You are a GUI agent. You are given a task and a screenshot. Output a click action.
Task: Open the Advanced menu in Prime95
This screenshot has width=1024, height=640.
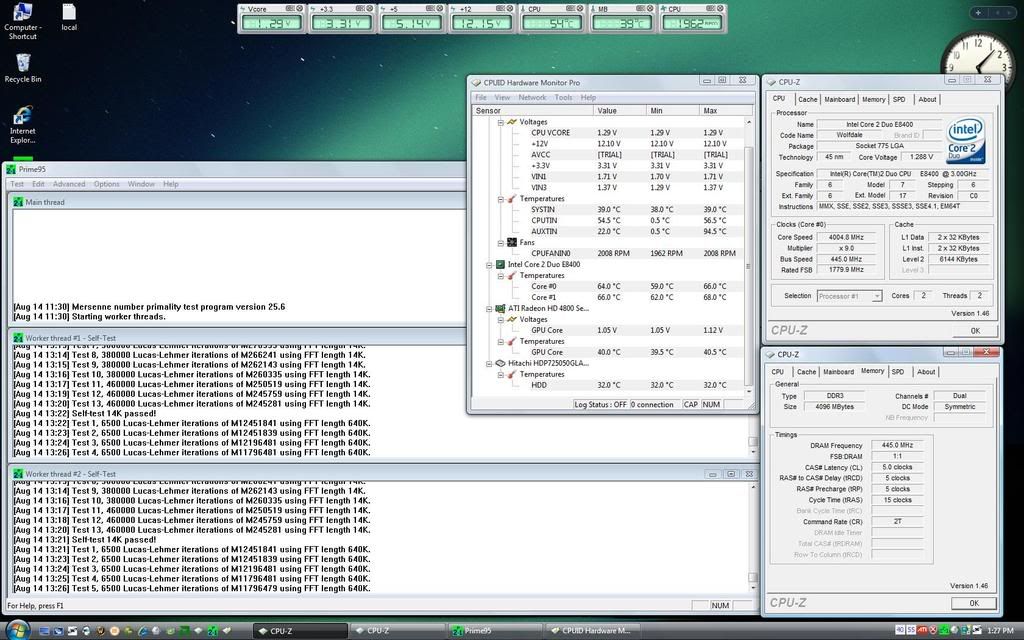coord(69,184)
